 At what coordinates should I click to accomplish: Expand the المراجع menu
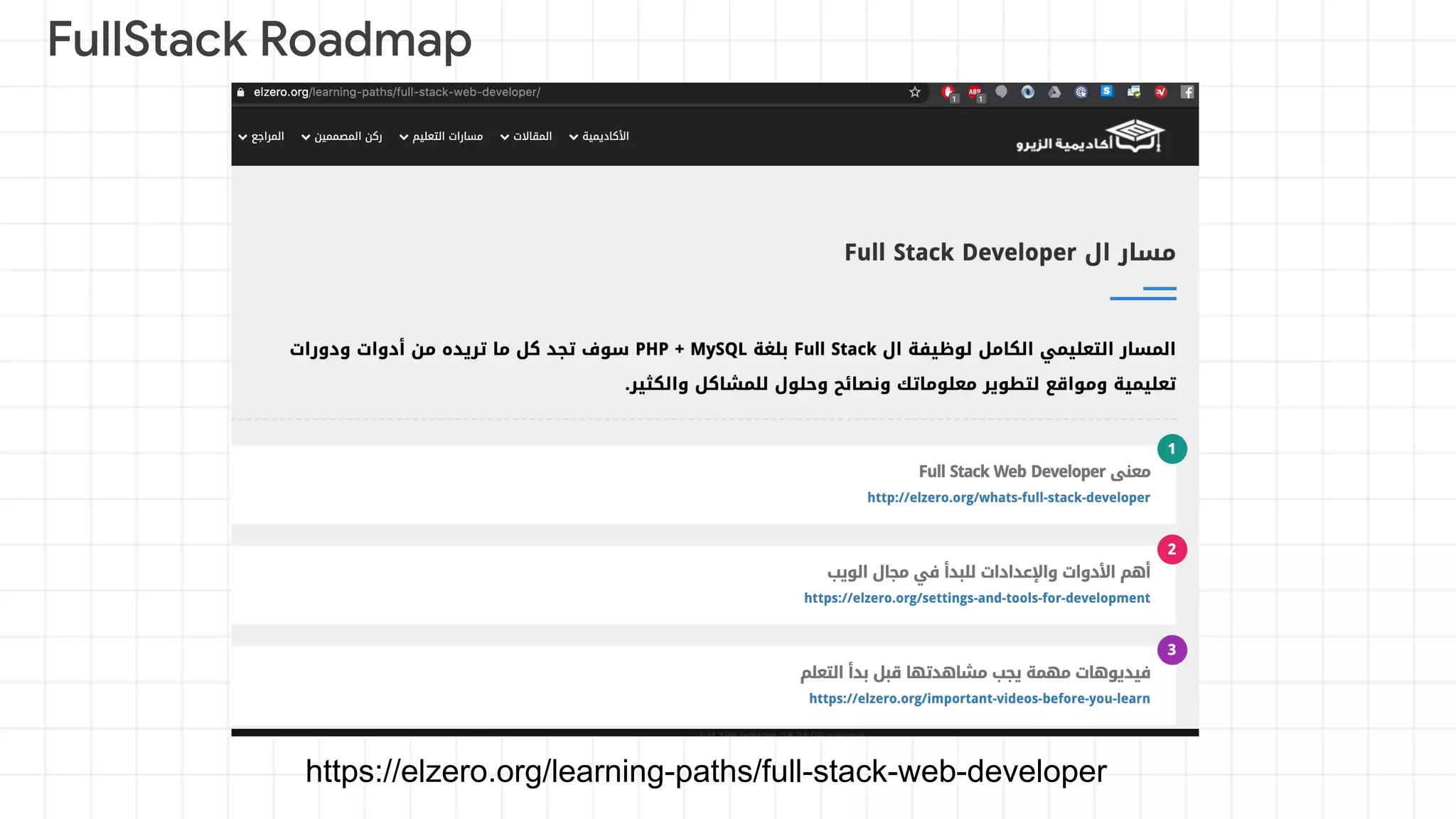[261, 136]
